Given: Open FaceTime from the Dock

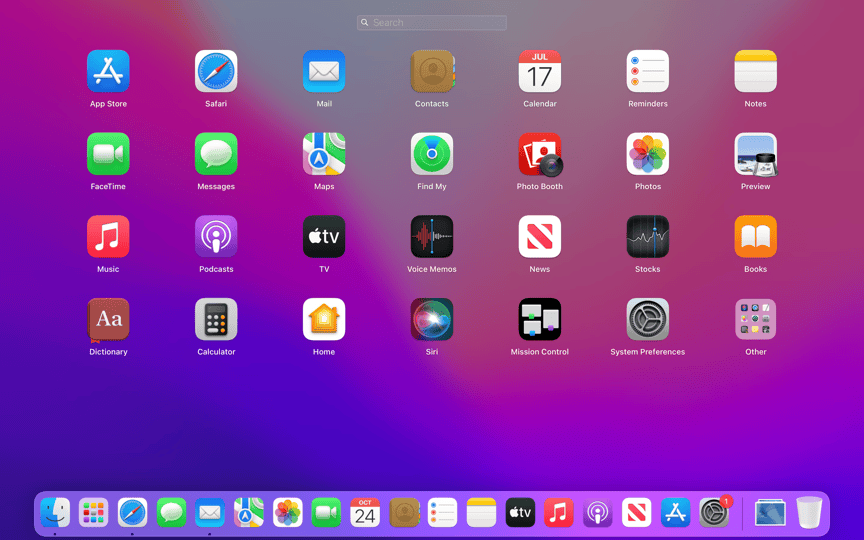Looking at the screenshot, I should pos(326,512).
